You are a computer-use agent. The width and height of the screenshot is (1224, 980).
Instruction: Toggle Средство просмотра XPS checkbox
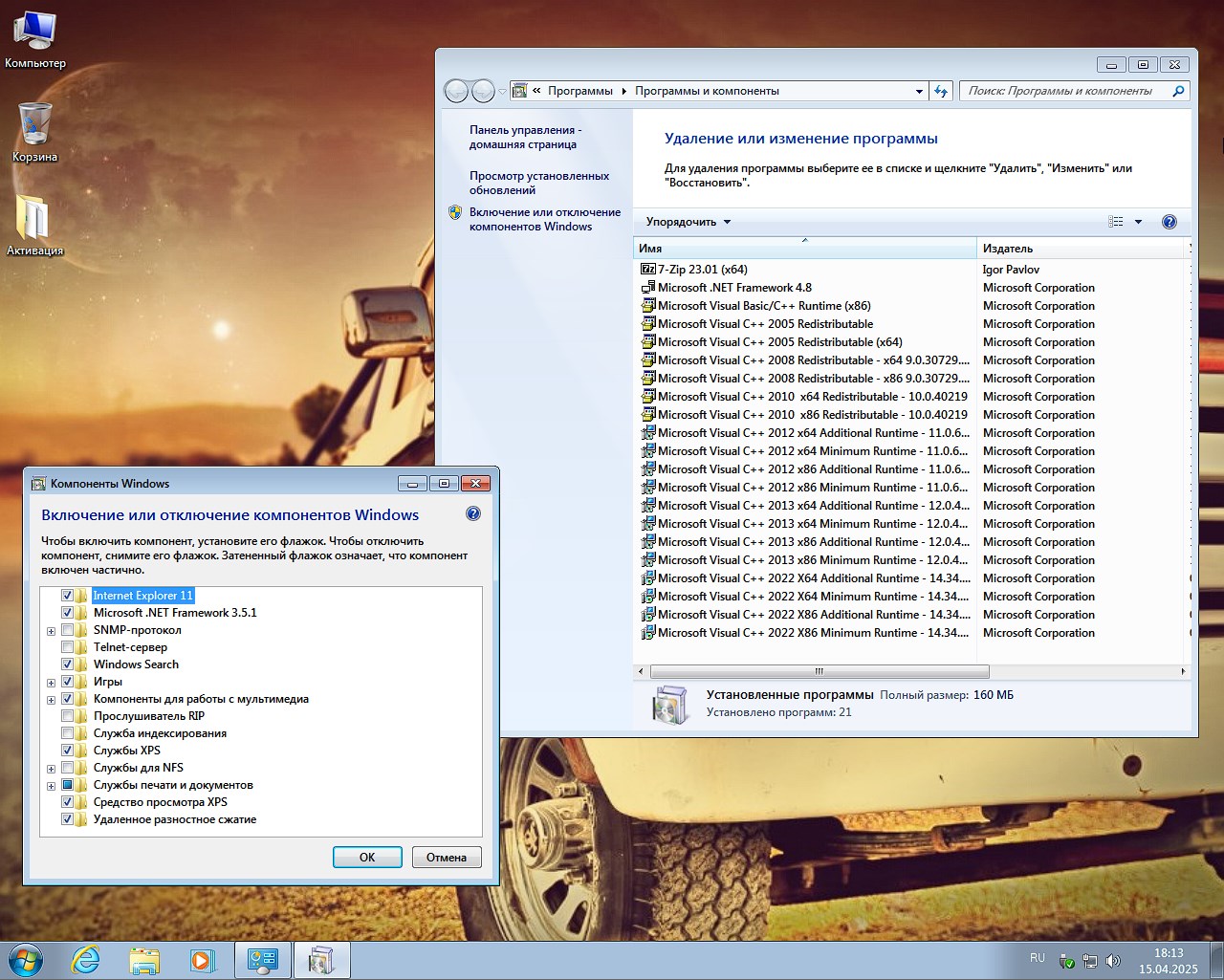(x=67, y=802)
